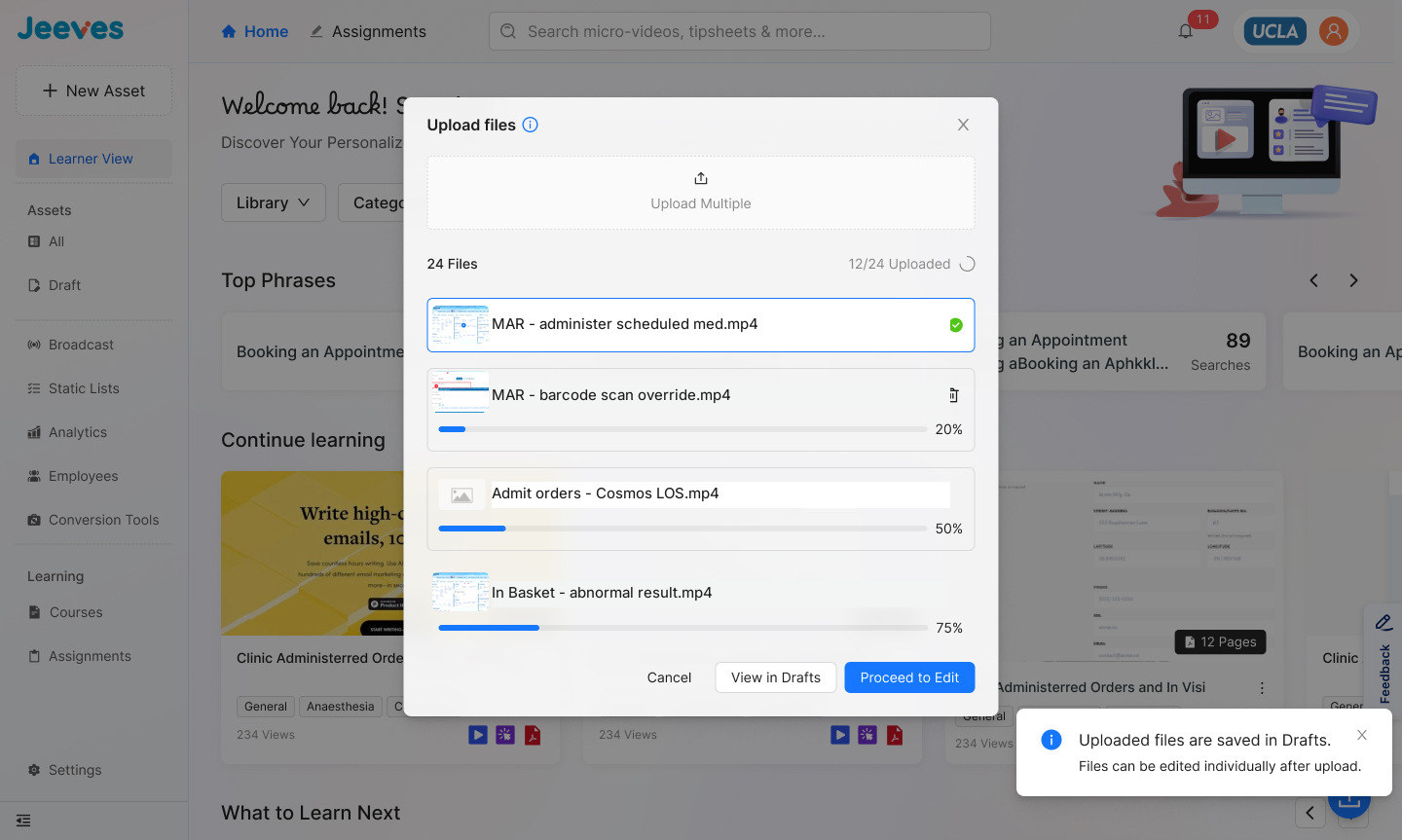The width and height of the screenshot is (1402, 840).
Task: Open the user profile avatar
Action: point(1333,31)
